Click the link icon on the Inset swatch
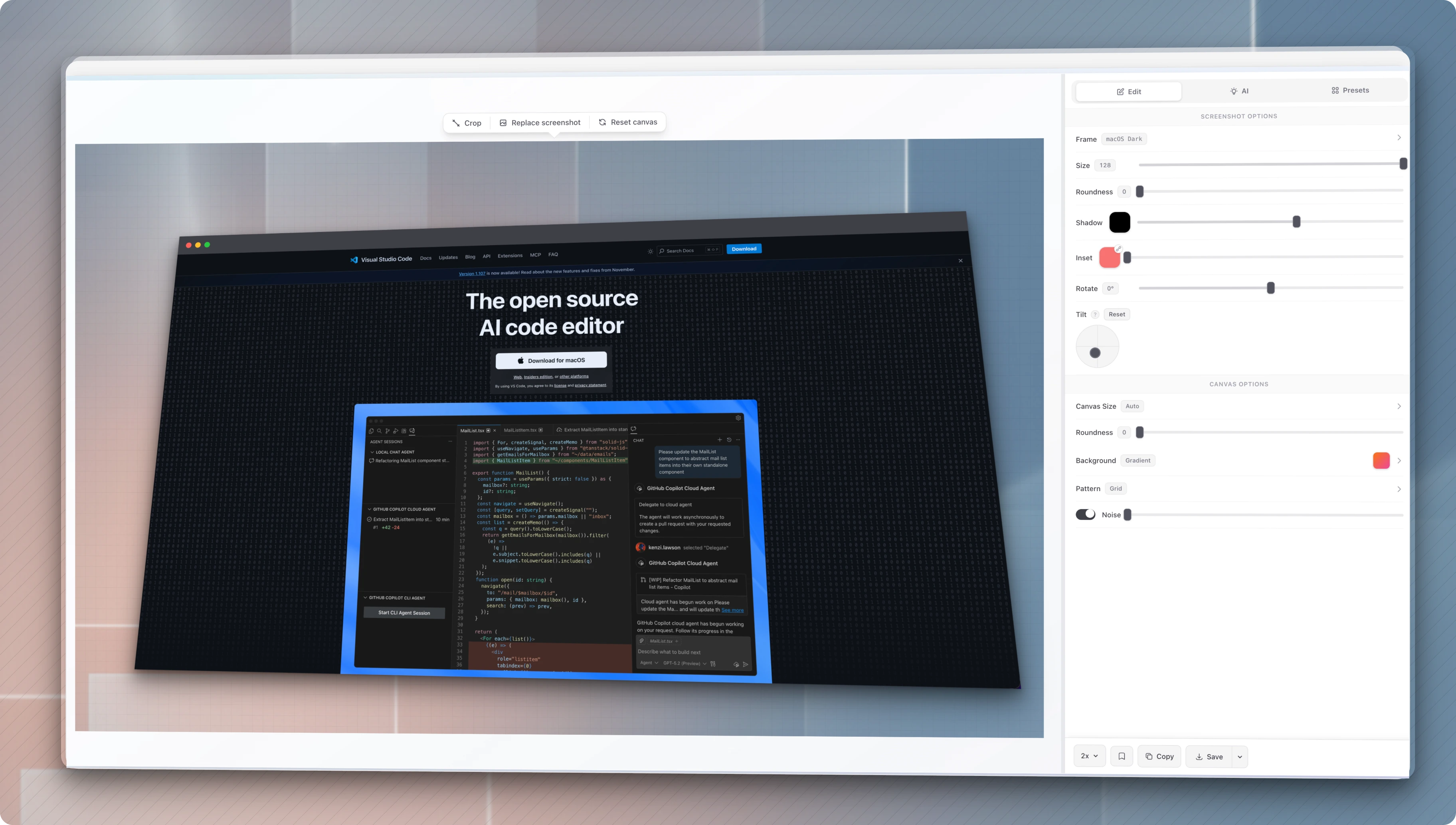The image size is (1456, 825). click(x=1118, y=248)
